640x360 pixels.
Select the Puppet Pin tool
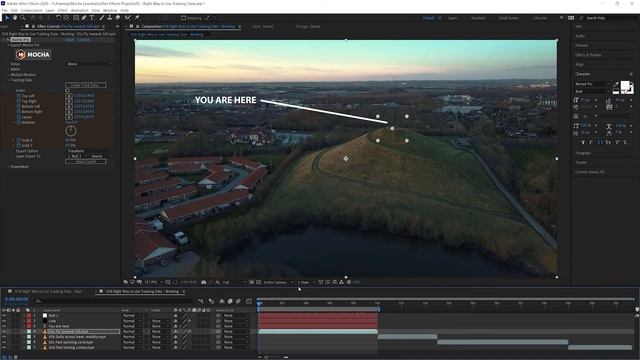pos(137,18)
